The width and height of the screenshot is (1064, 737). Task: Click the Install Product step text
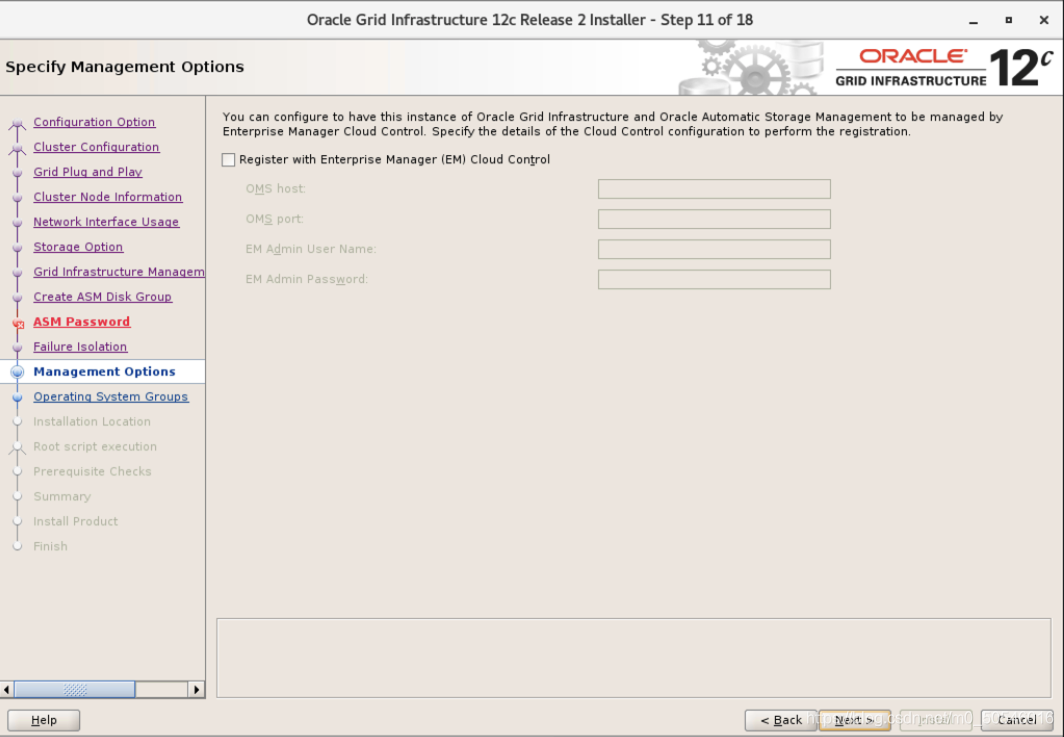click(x=75, y=521)
